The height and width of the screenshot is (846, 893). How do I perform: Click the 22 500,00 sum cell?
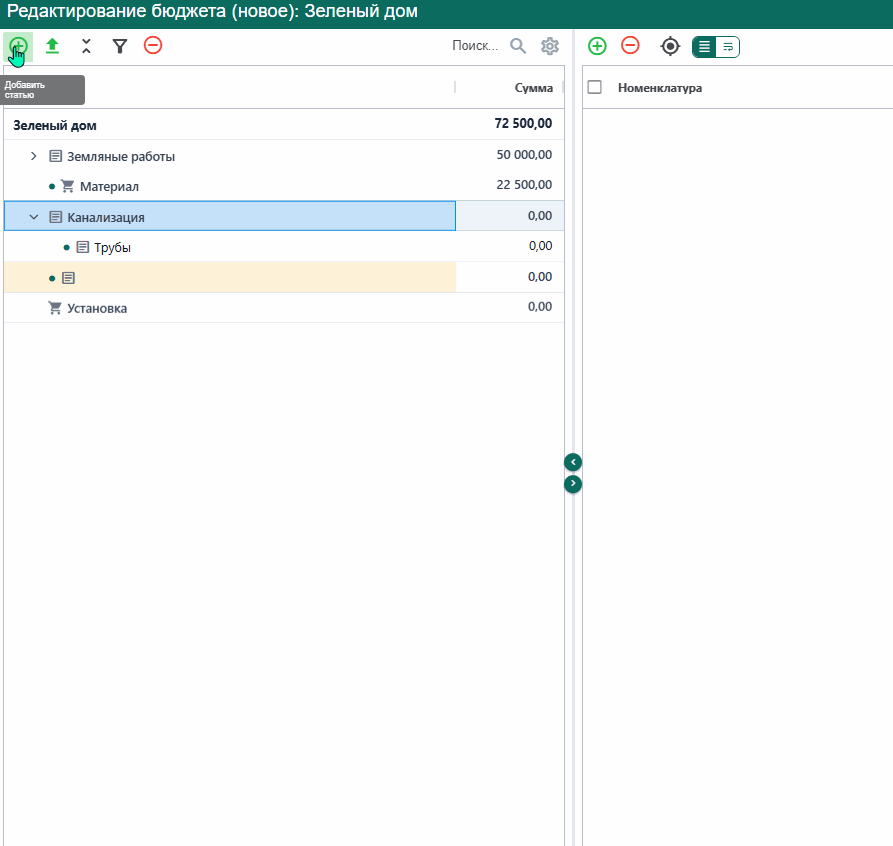524,185
